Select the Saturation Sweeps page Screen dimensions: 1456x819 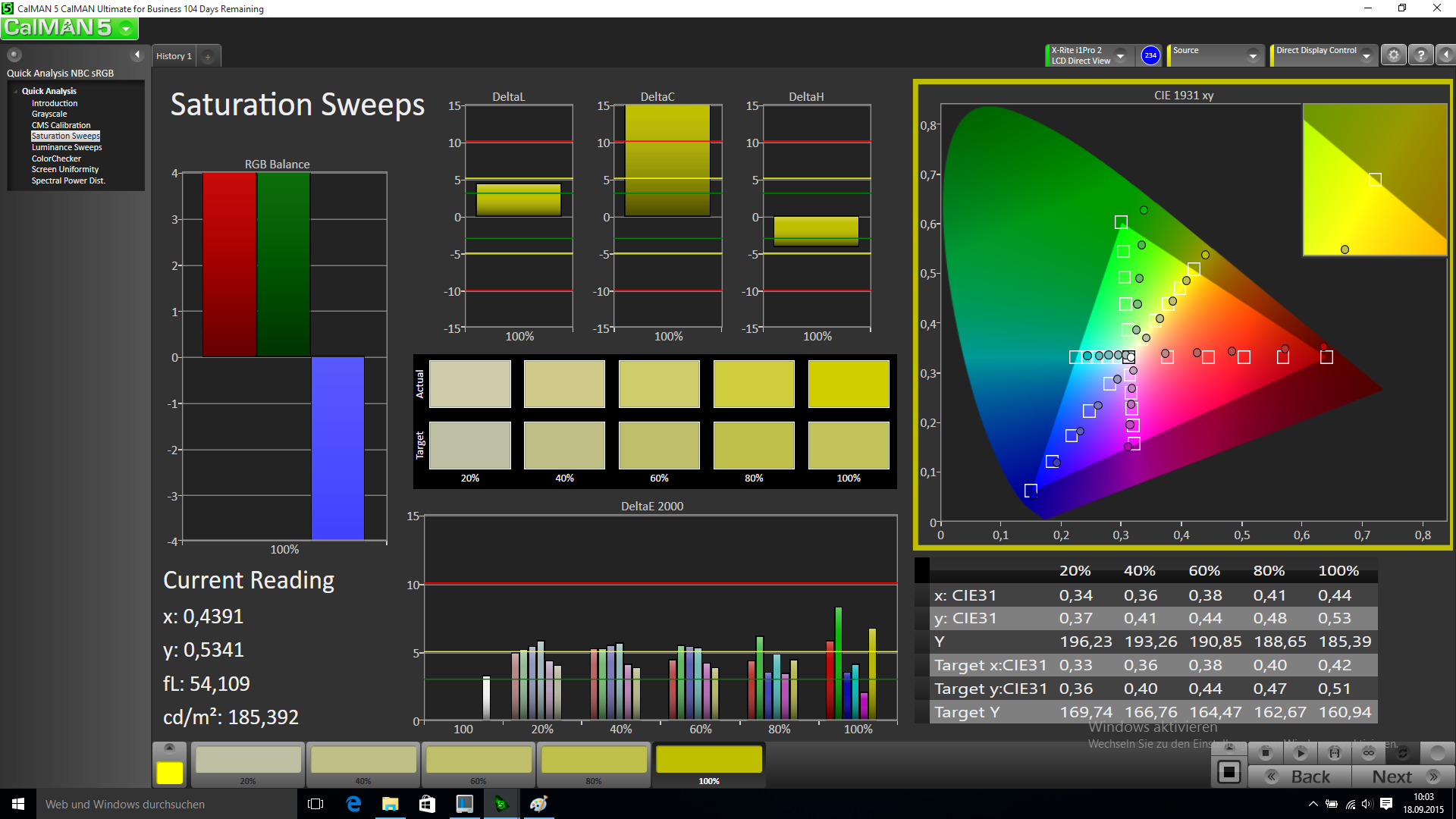pos(65,136)
